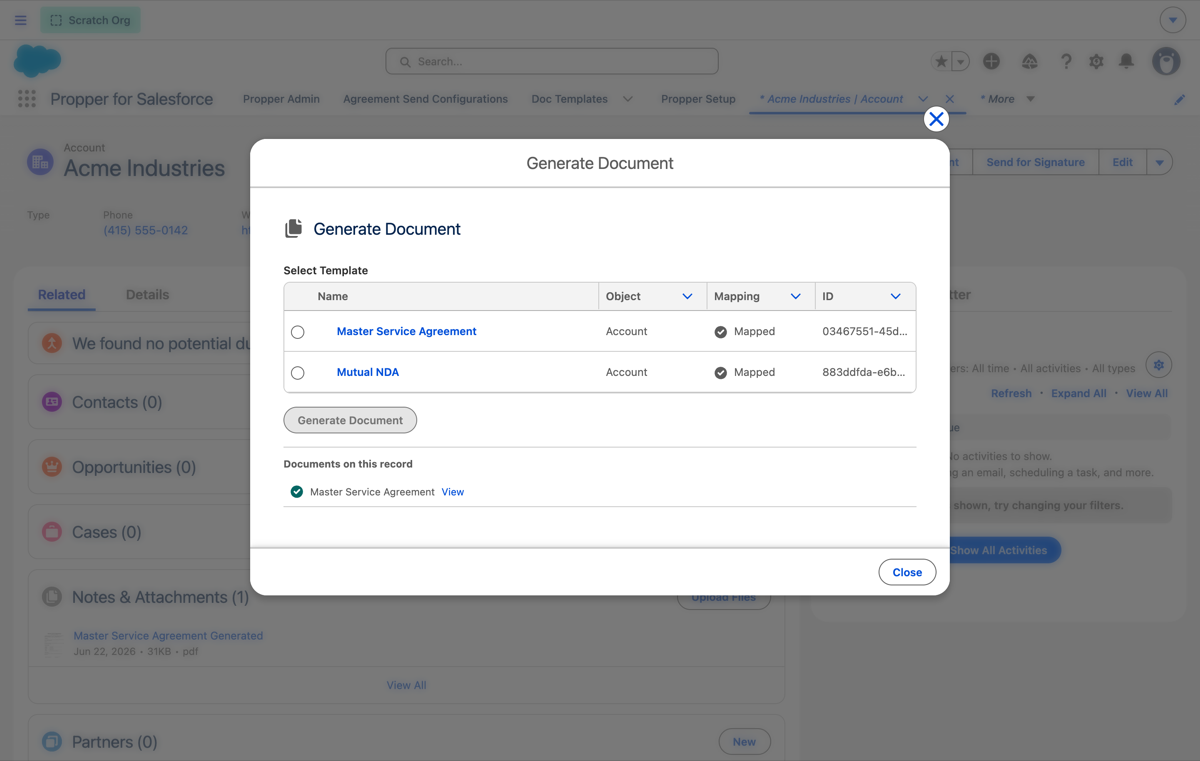Click inside the global Search field
This screenshot has width=1200, height=761.
point(552,61)
